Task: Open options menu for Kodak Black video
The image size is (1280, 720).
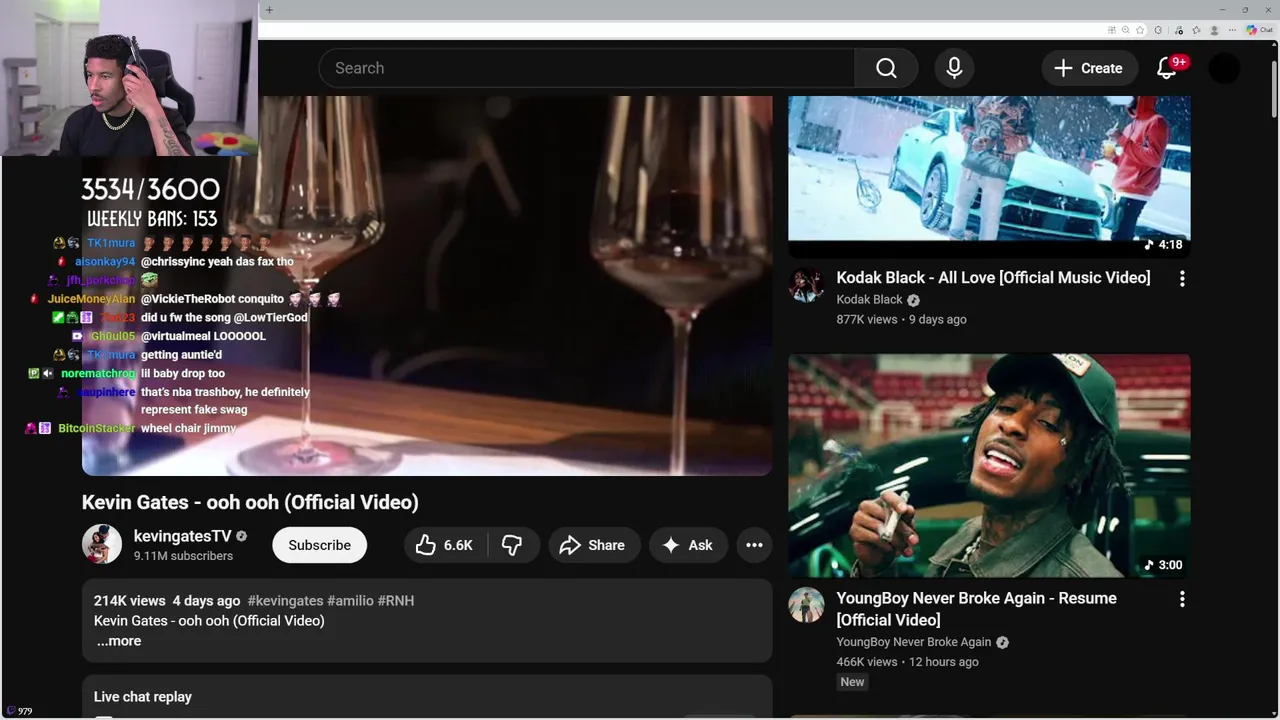Action: 1182,279
